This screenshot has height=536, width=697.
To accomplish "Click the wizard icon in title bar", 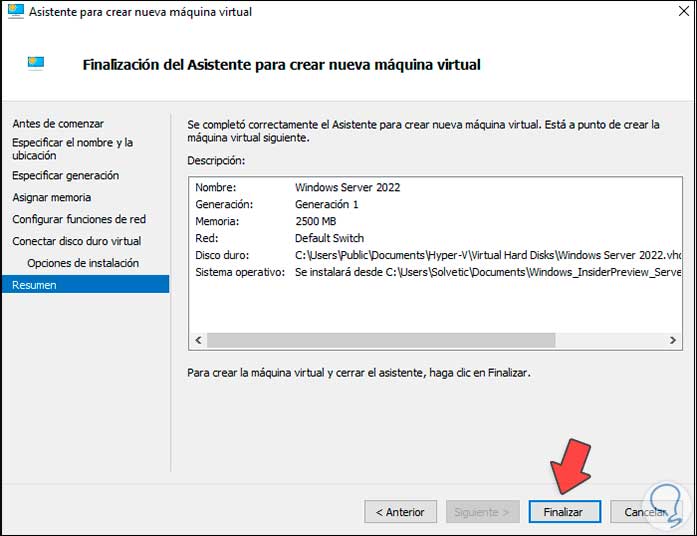I will coord(15,12).
